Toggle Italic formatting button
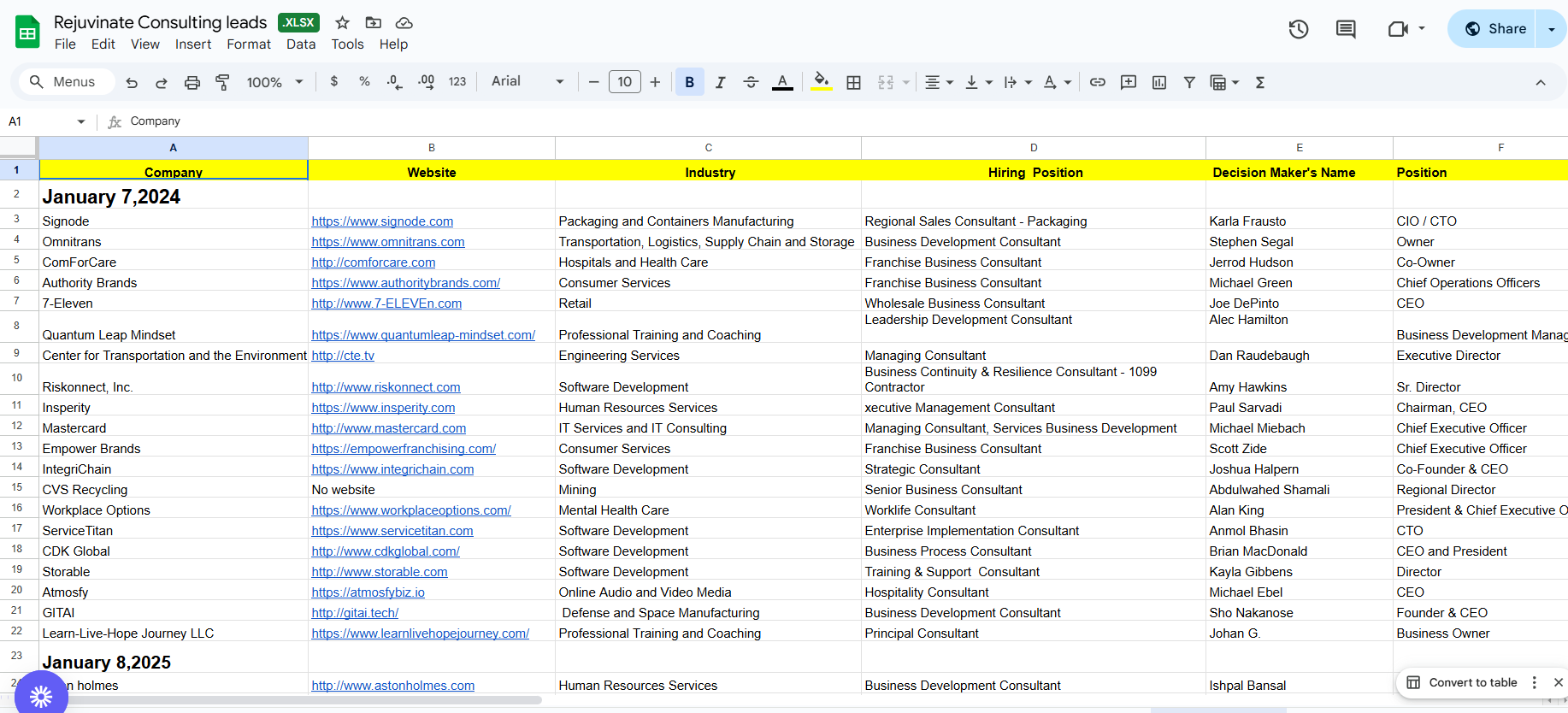This screenshot has height=713, width=1568. point(720,83)
